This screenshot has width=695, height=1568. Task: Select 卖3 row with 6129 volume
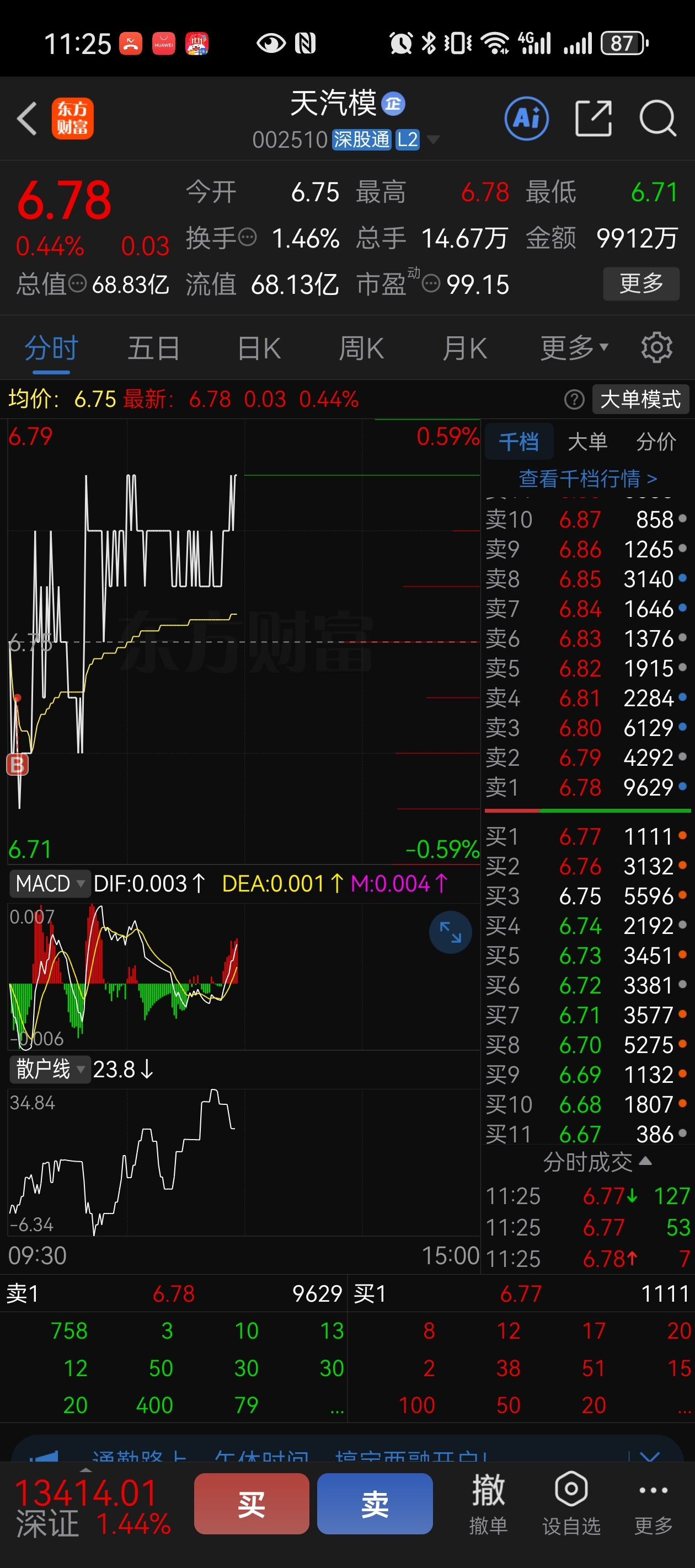tap(587, 727)
